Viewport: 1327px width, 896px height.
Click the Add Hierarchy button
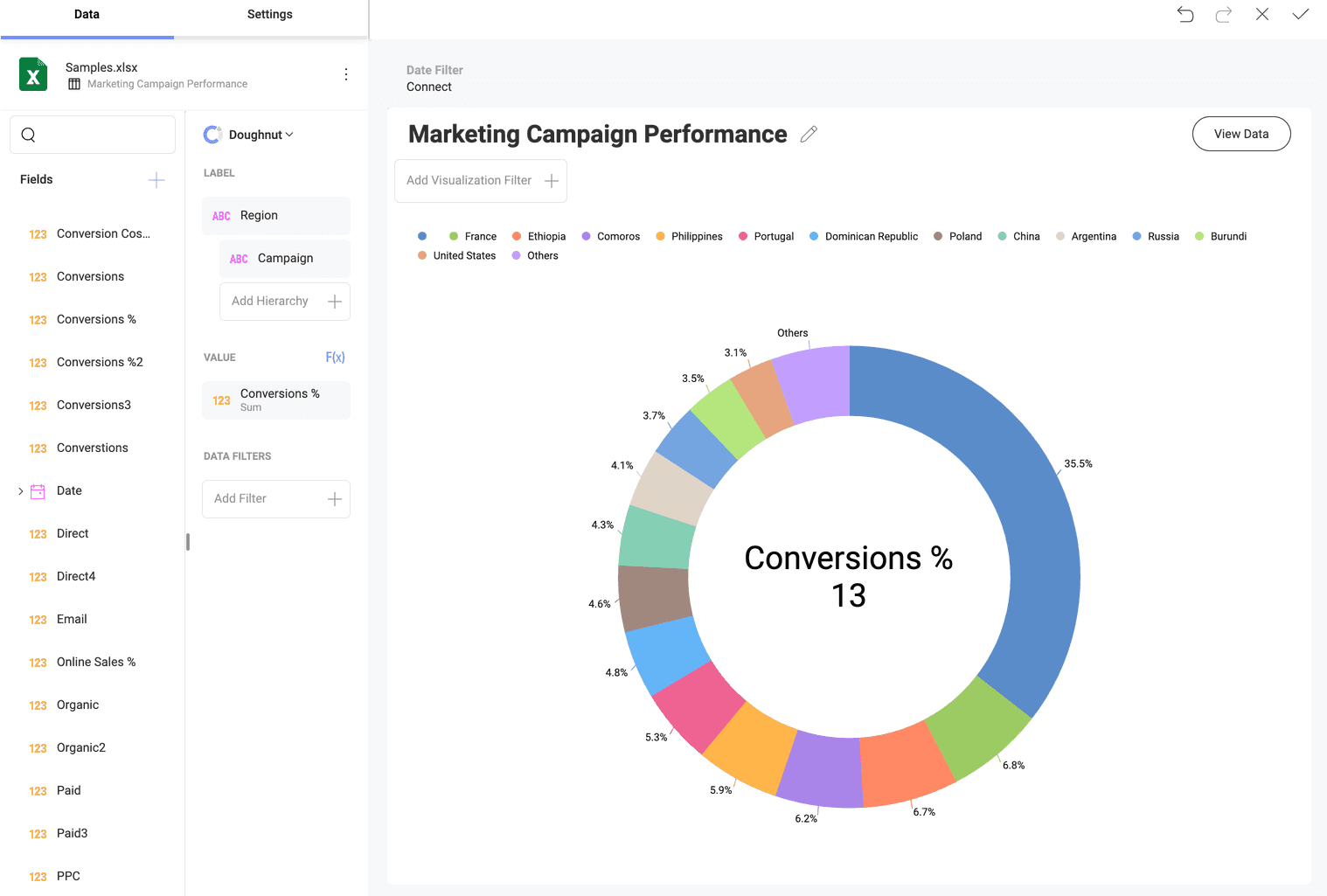click(x=285, y=302)
